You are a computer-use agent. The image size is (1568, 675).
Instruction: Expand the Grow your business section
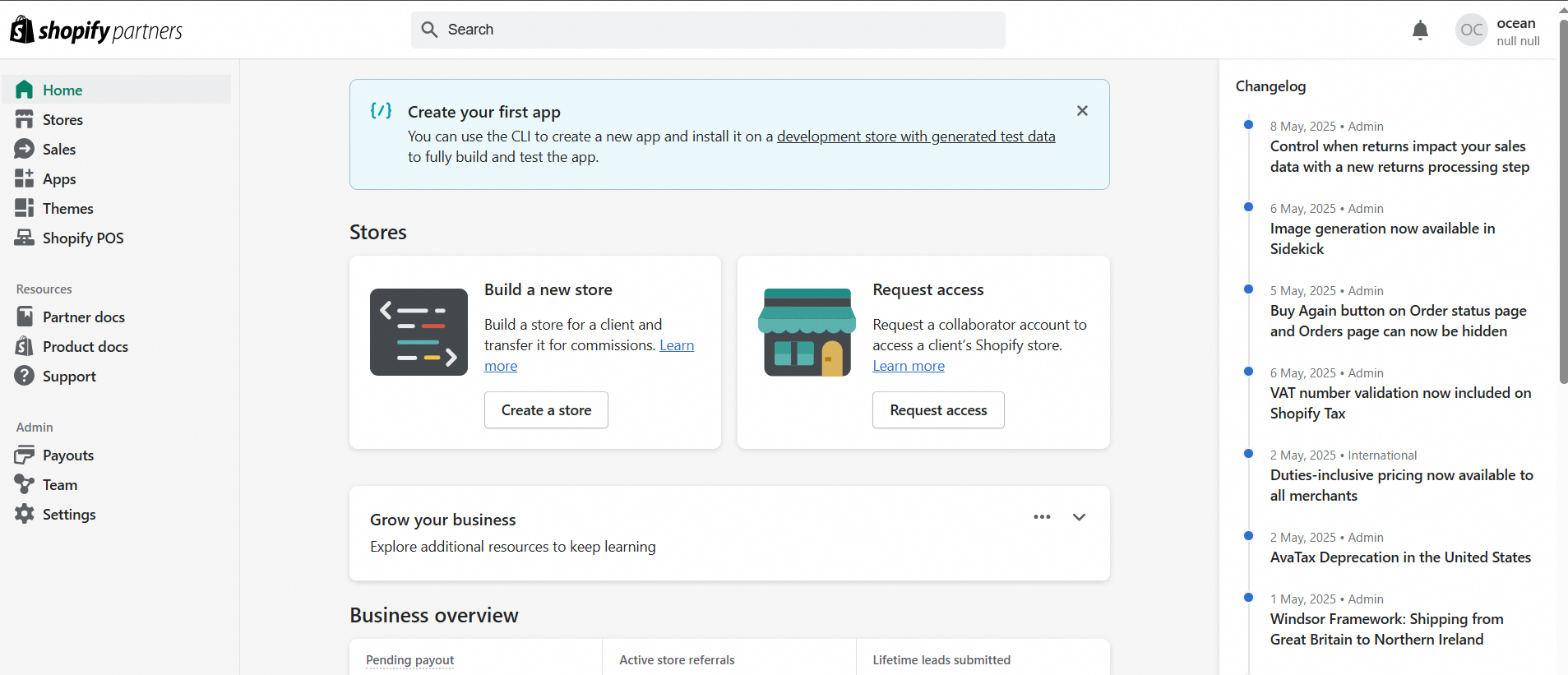point(1079,517)
